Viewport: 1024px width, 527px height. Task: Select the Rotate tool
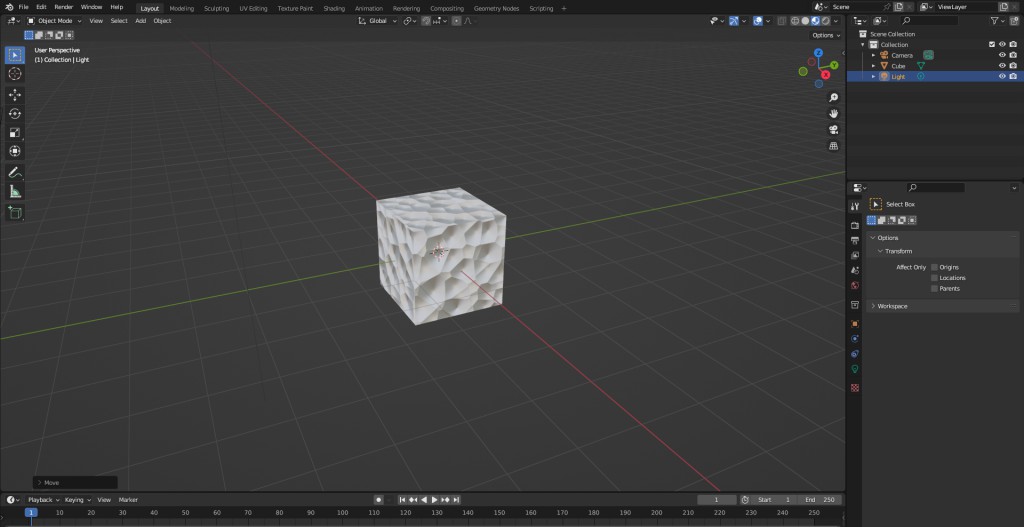pos(15,114)
